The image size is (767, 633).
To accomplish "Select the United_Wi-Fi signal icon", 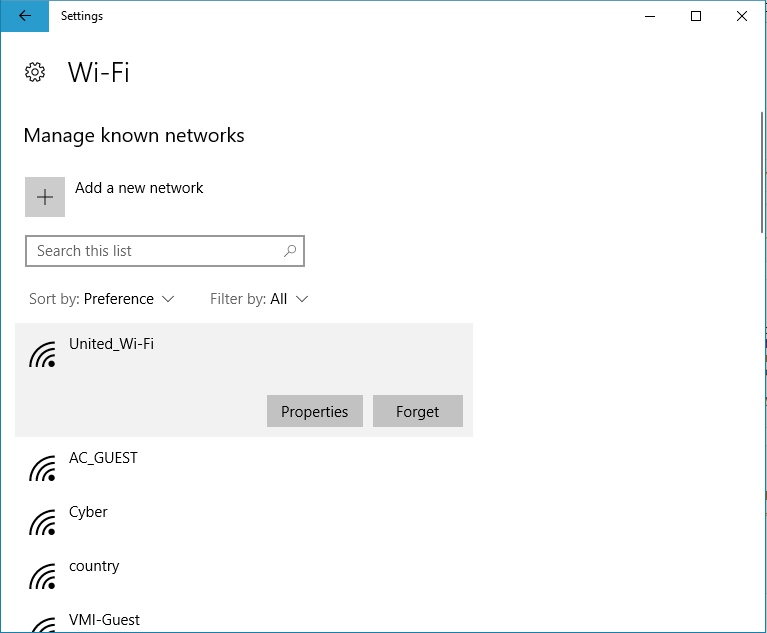I will click(43, 355).
